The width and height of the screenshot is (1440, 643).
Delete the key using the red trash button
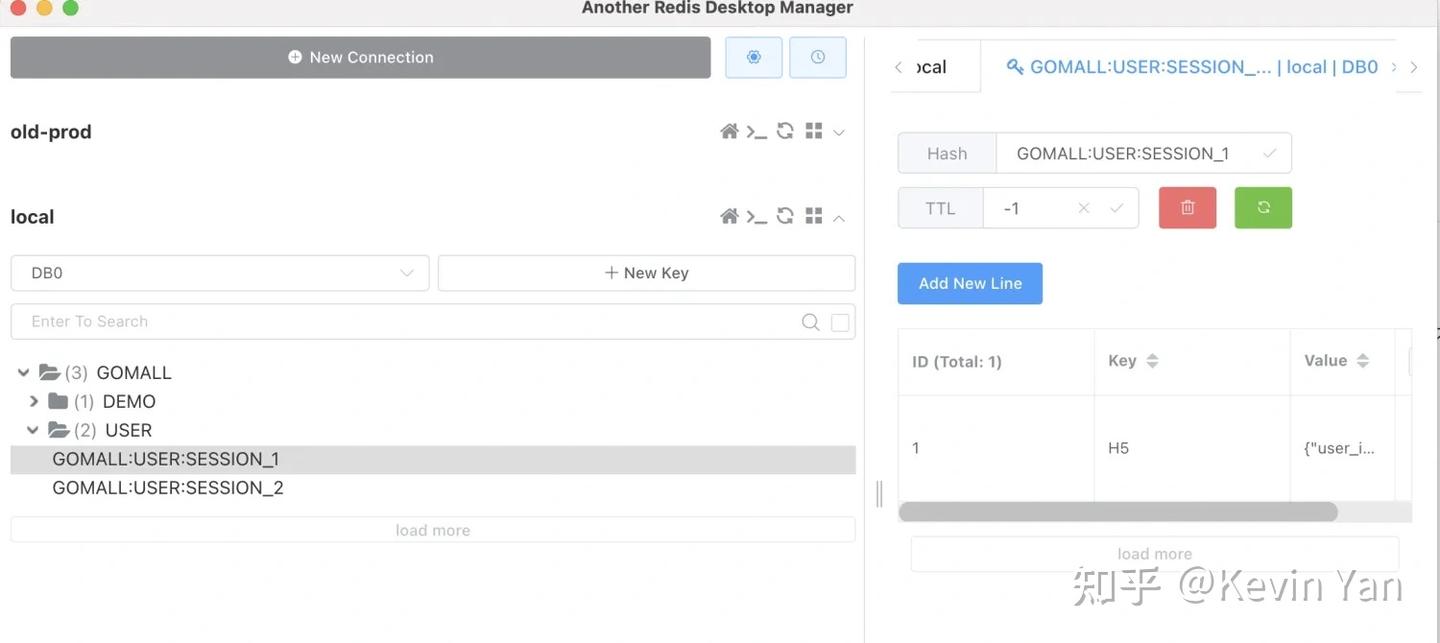[1187, 207]
